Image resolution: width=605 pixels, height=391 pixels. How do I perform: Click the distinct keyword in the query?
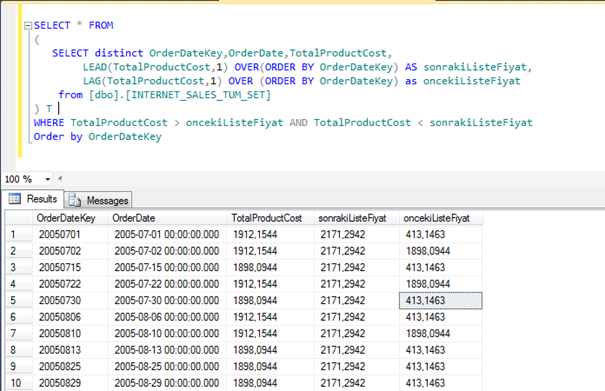(119, 53)
